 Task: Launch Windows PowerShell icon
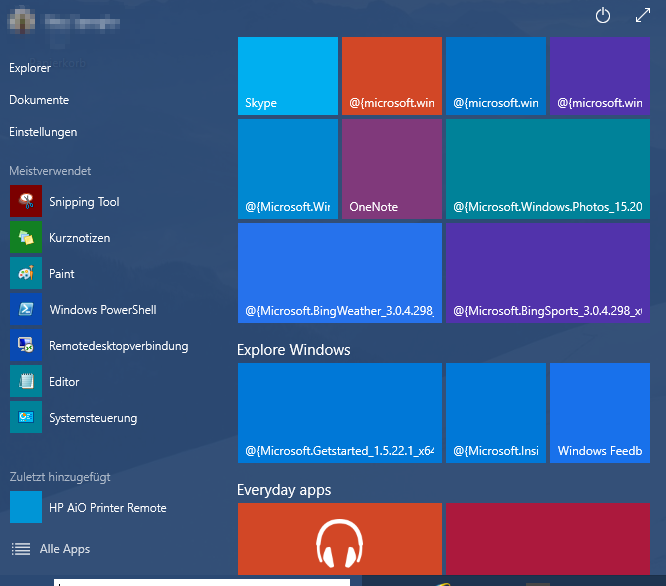coord(26,309)
